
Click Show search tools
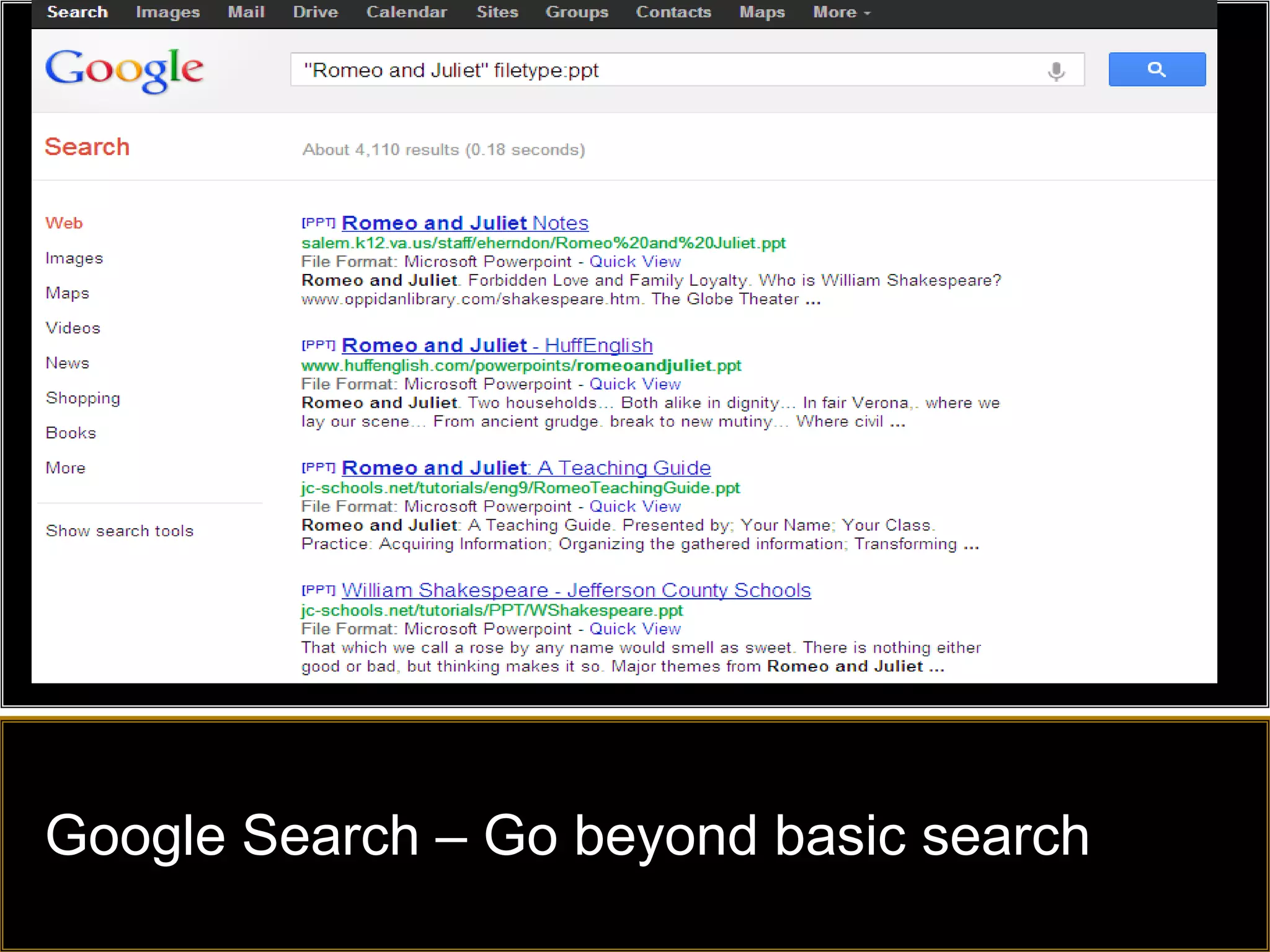120,531
